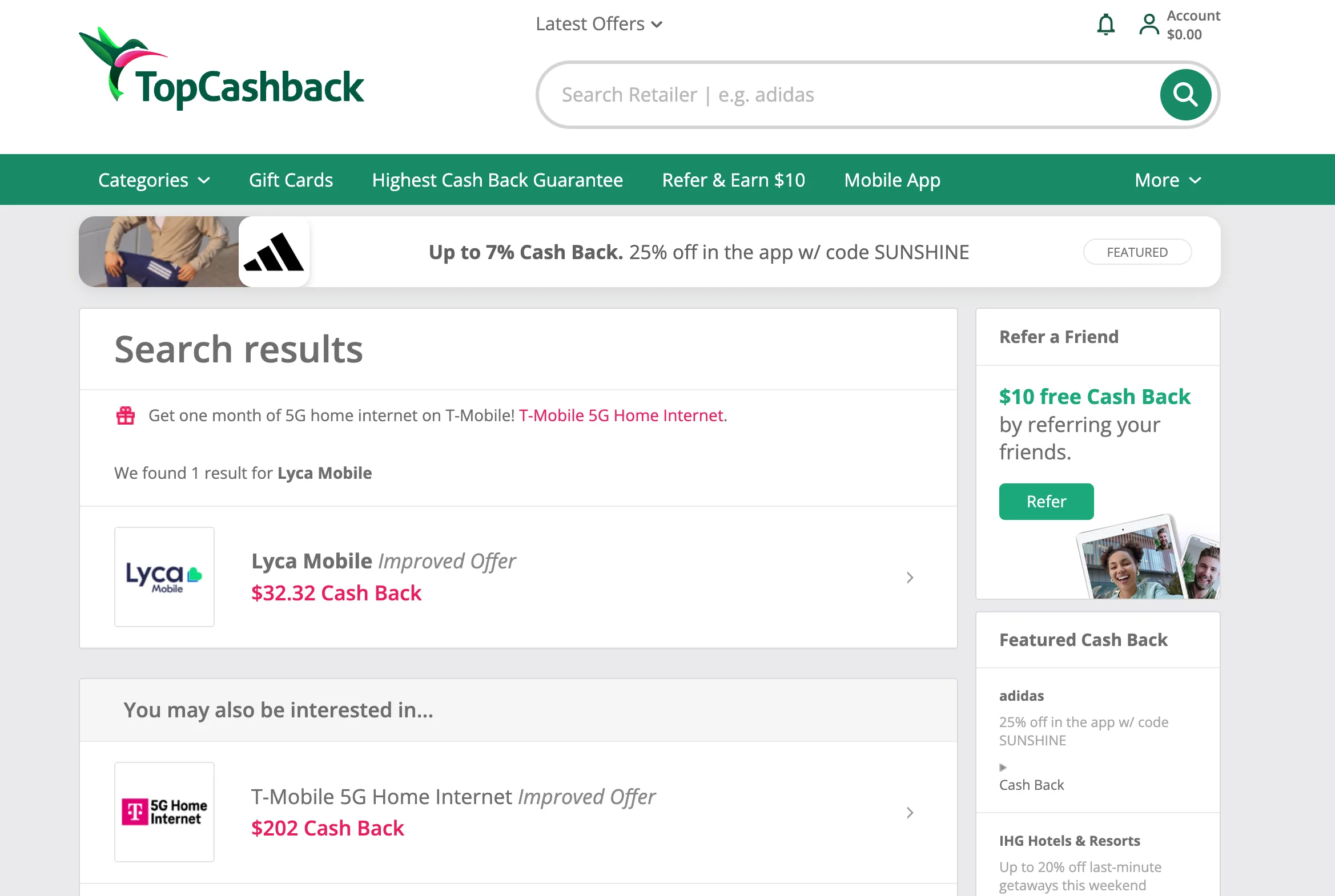Open the Account profile icon
The height and width of the screenshot is (896, 1335).
[x=1149, y=25]
